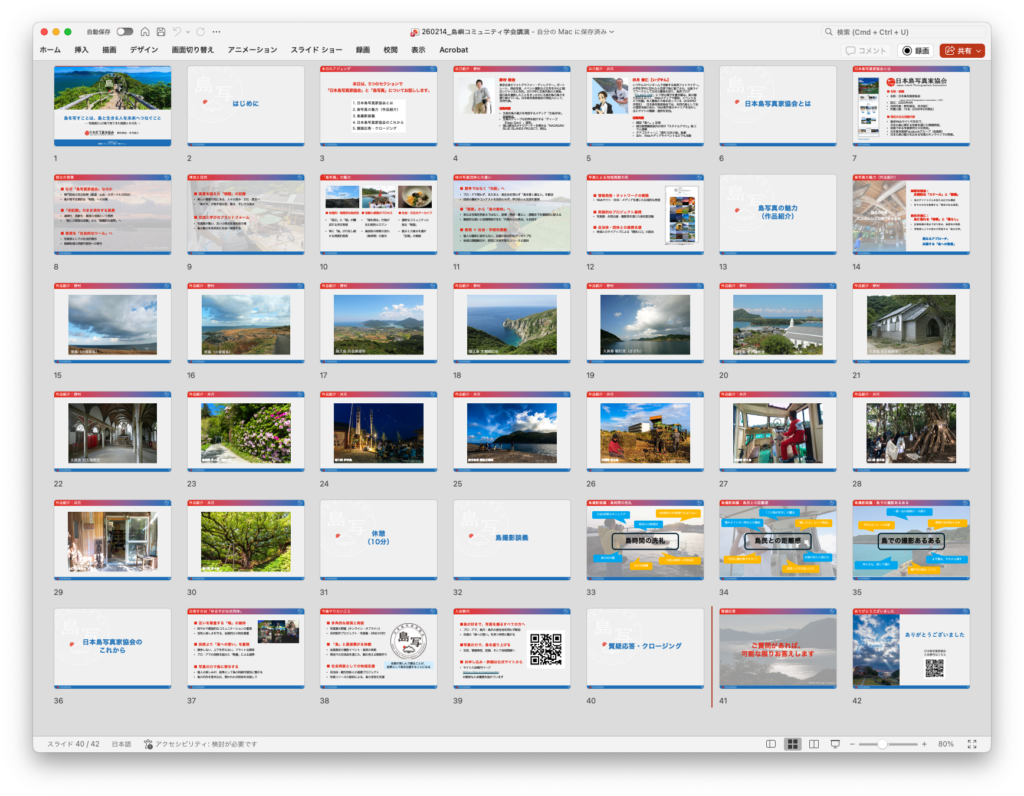Screen dimensions: 1024x796
Task: Open the undo history dropdown arrow
Action: pyautogui.click(x=188, y=32)
